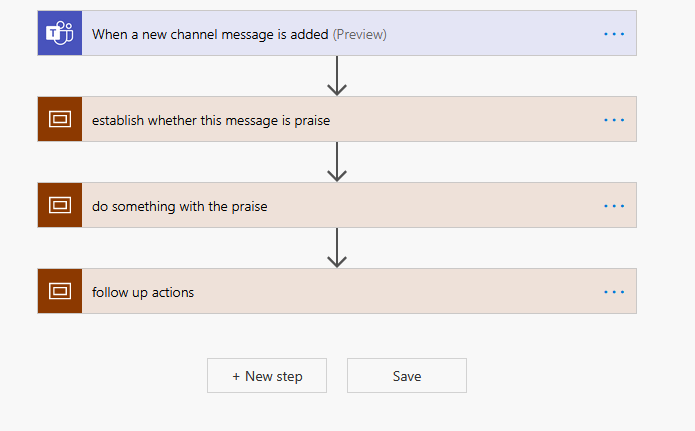Open the ellipsis menu for 'do something with the praise'
Screen dimensions: 695x431
614,206
